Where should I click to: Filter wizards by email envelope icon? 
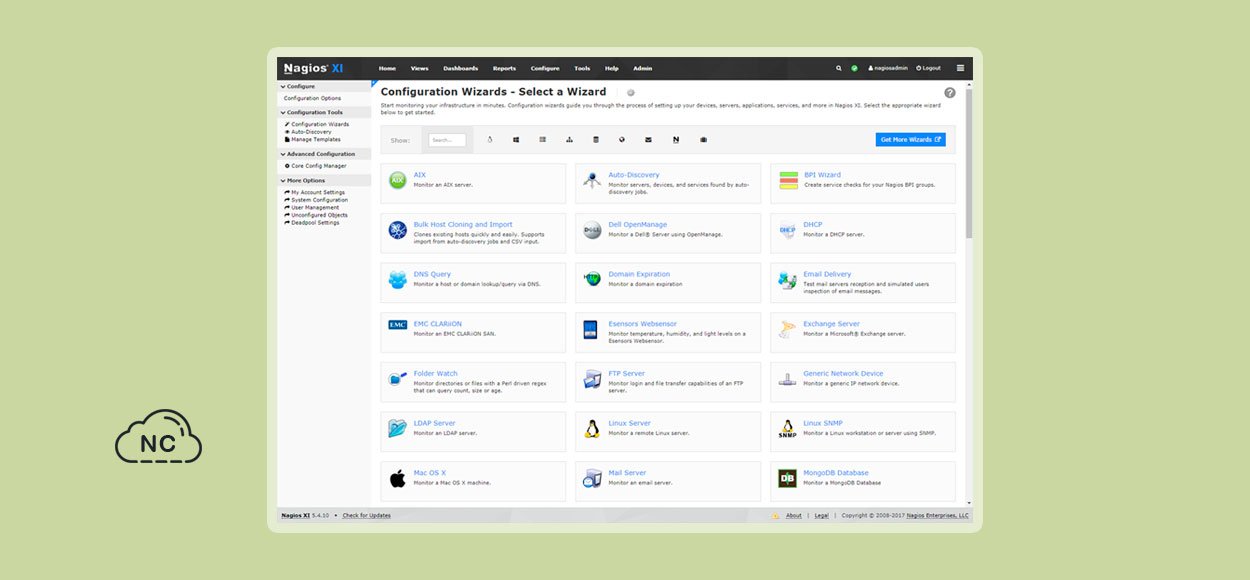pos(648,140)
